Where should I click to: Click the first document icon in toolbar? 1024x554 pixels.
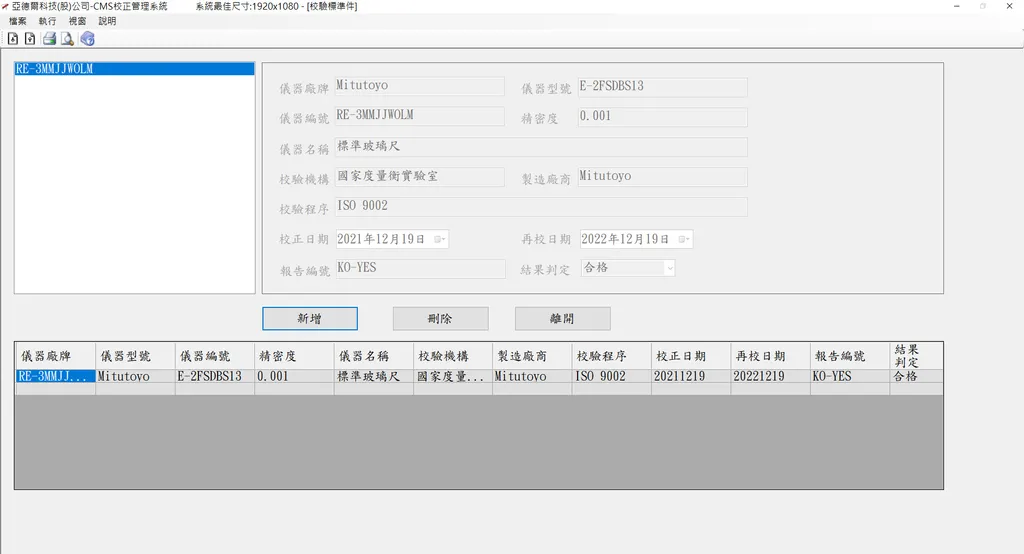point(13,39)
